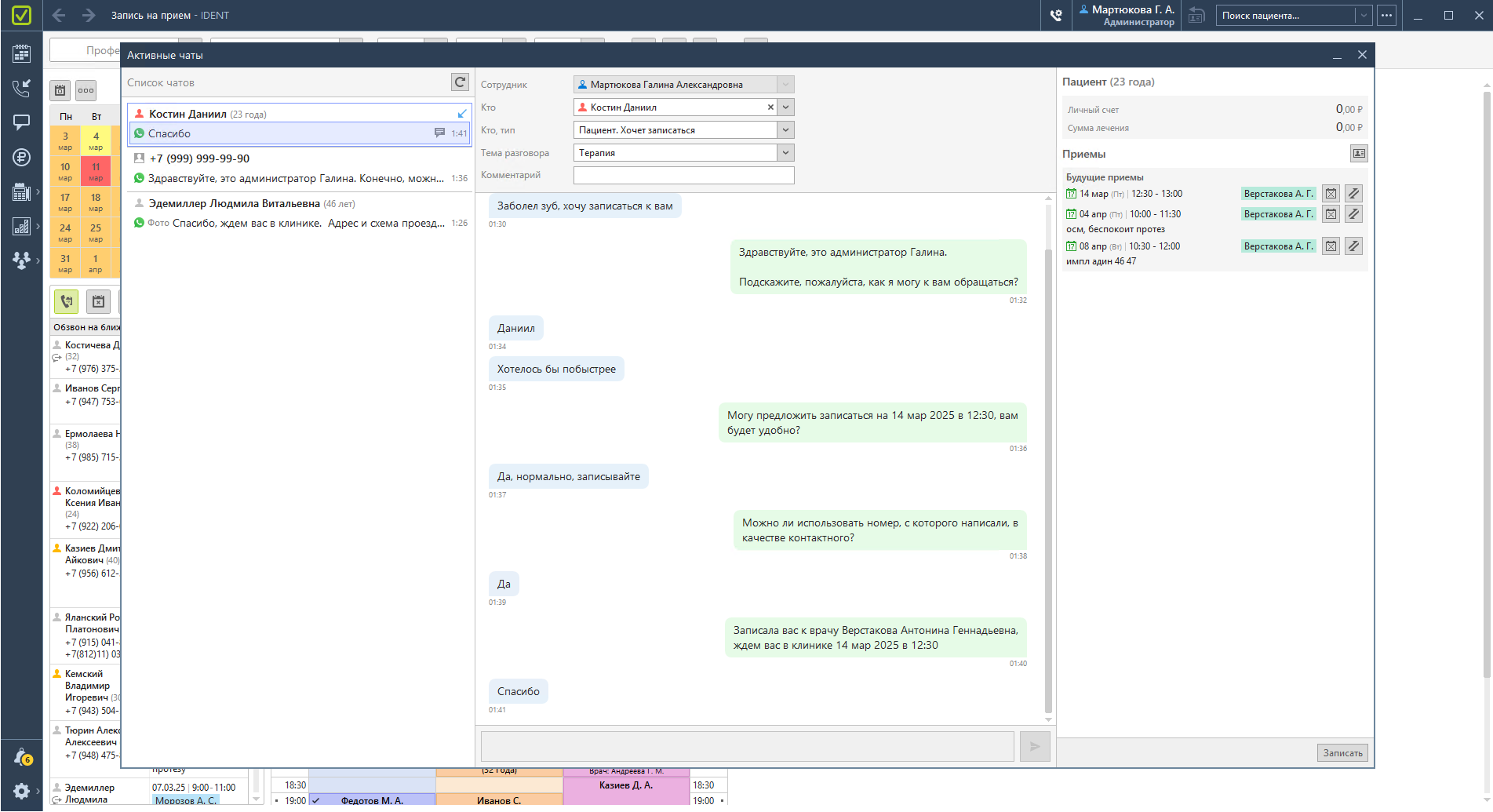This screenshot has height=812, width=1493.
Task: Select 17 мар in mini calendar
Action: pos(65,202)
